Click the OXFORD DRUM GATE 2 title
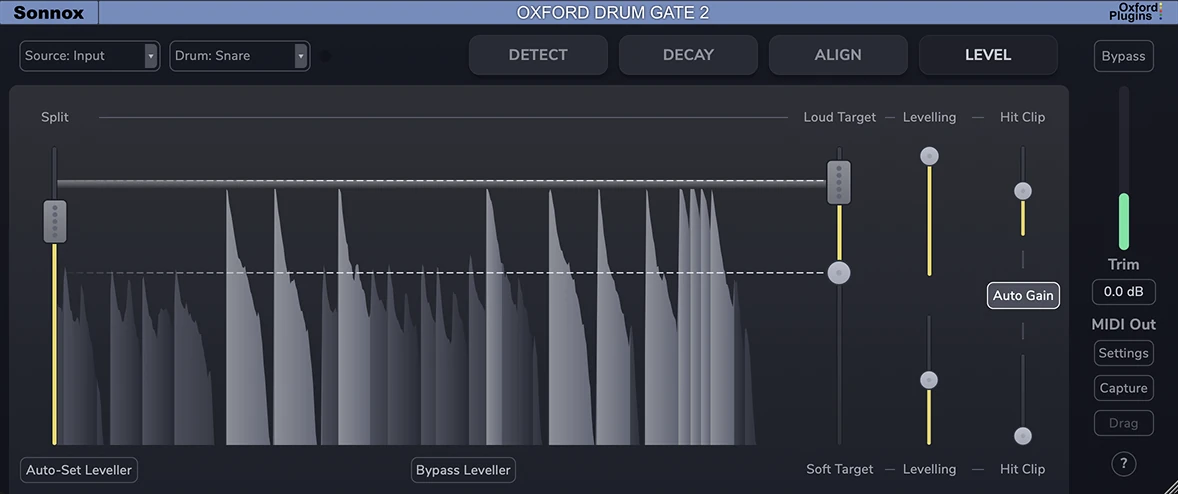 pyautogui.click(x=612, y=13)
